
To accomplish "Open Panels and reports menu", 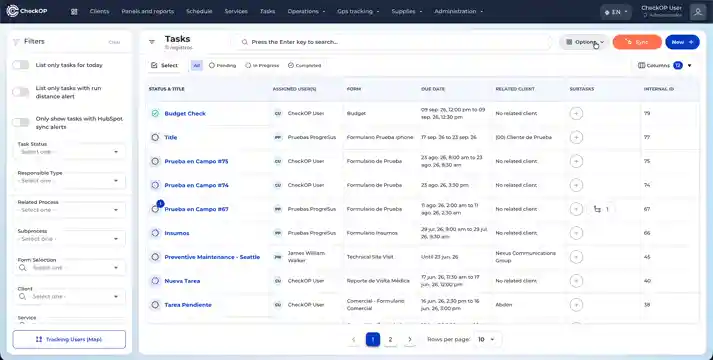I will tap(147, 11).
